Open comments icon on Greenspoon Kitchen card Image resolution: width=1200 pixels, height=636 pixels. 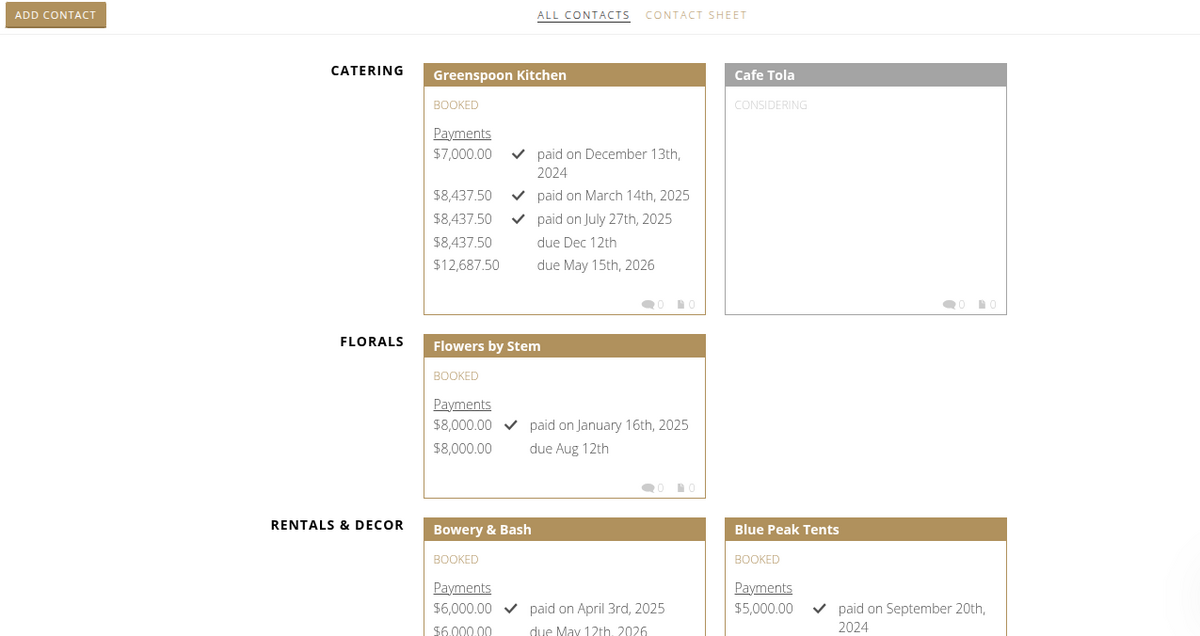(647, 305)
